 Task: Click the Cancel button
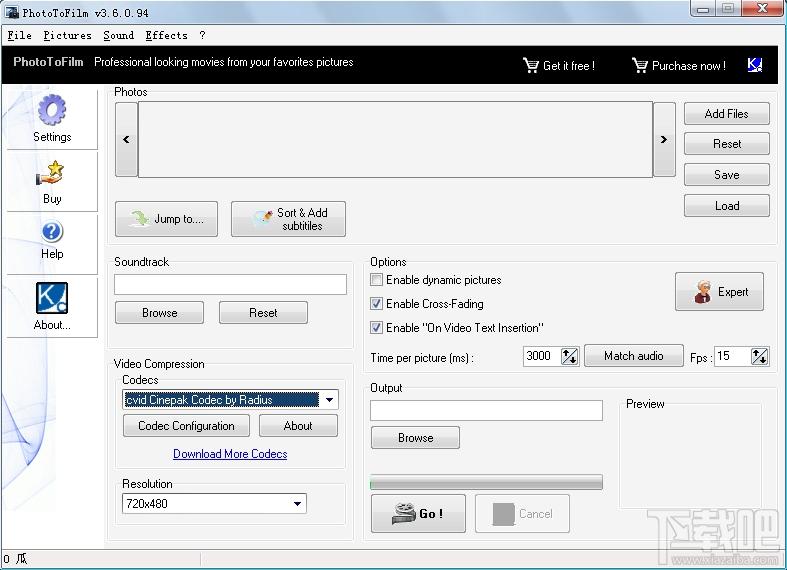coord(522,513)
